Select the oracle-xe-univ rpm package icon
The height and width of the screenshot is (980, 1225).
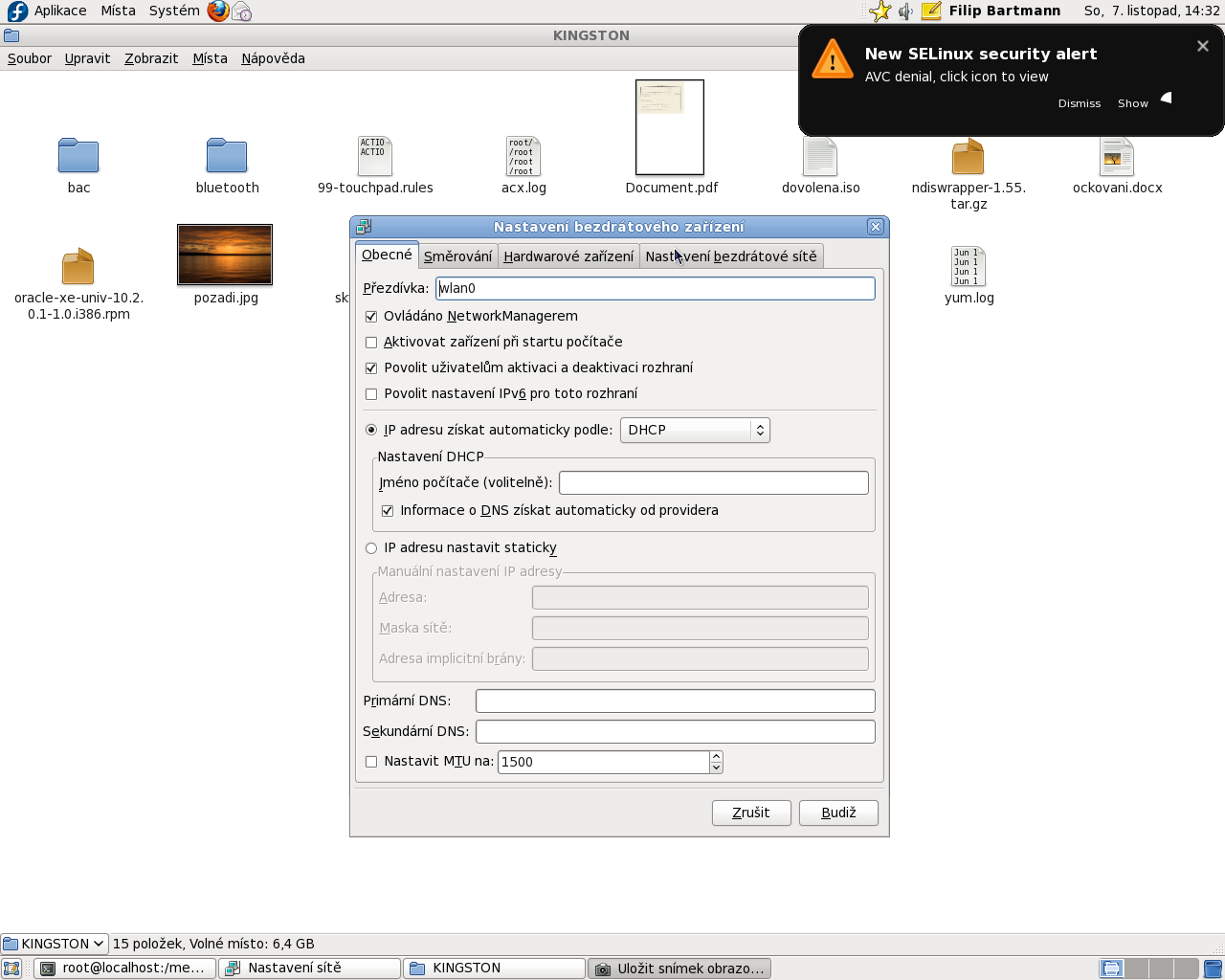coord(78,267)
